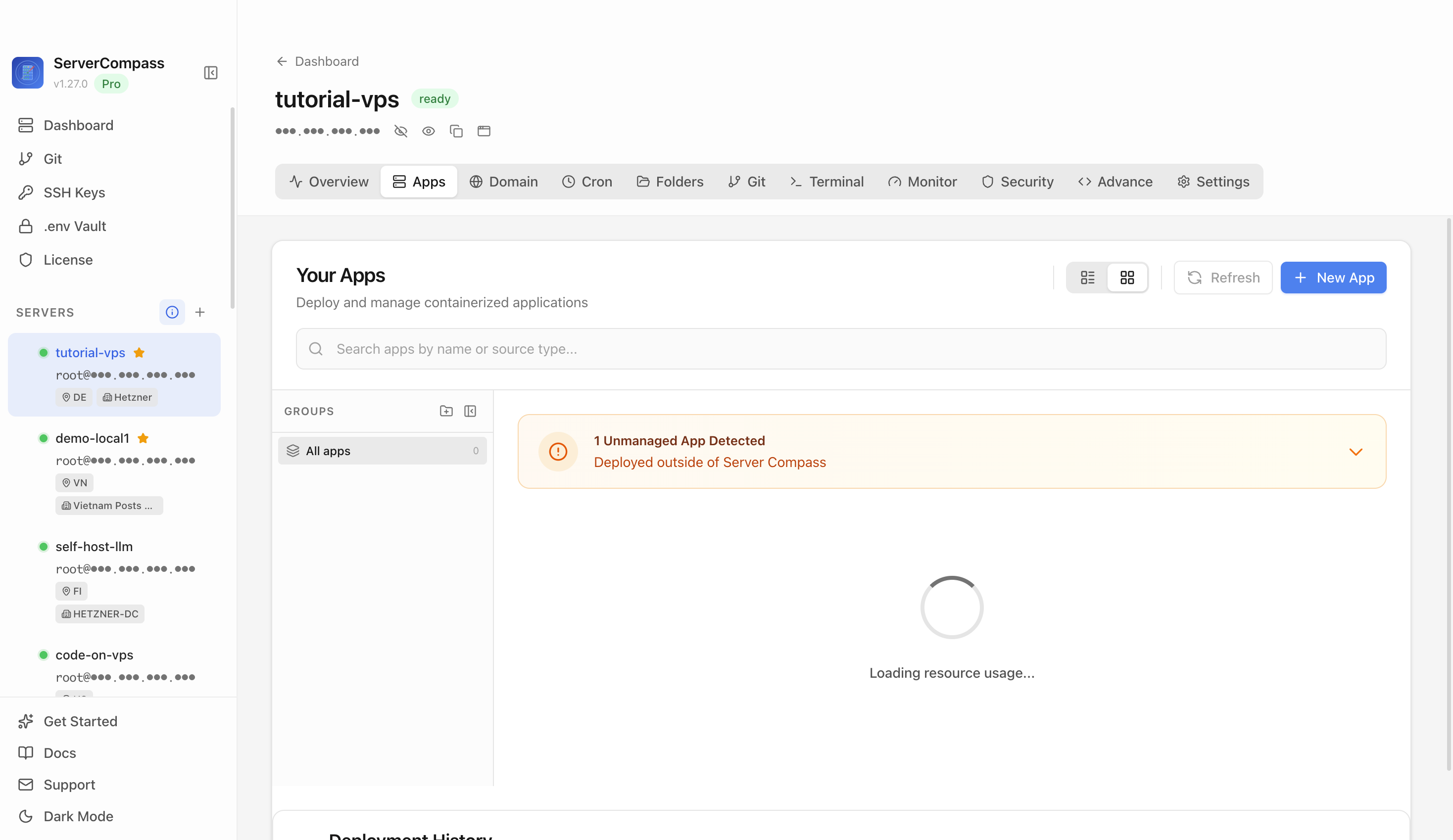Open SSH Keys page
1453x840 pixels.
click(x=62, y=192)
